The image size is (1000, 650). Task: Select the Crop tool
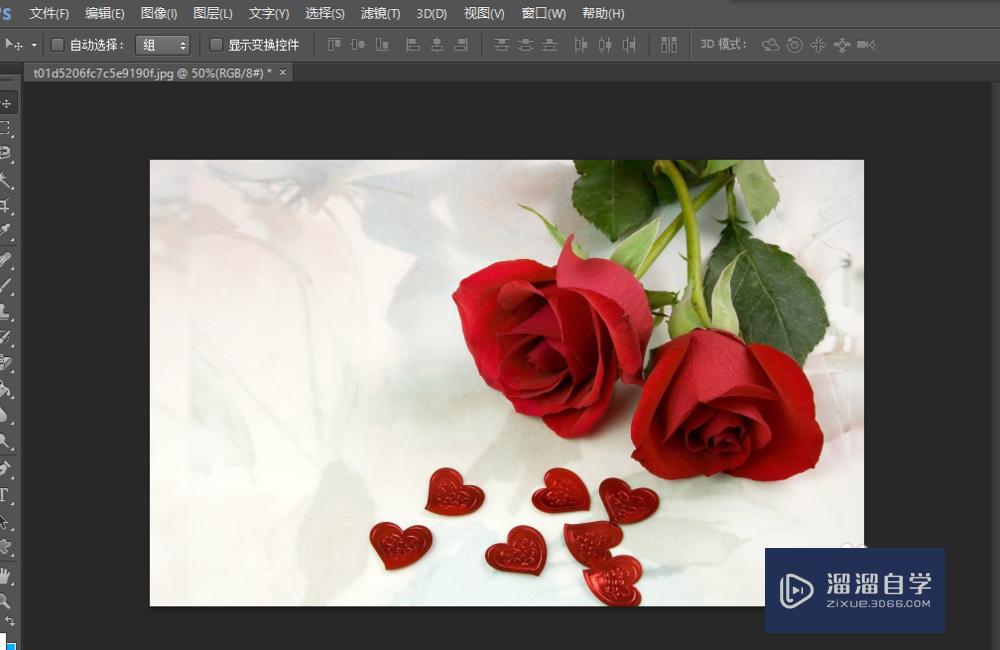(x=6, y=206)
